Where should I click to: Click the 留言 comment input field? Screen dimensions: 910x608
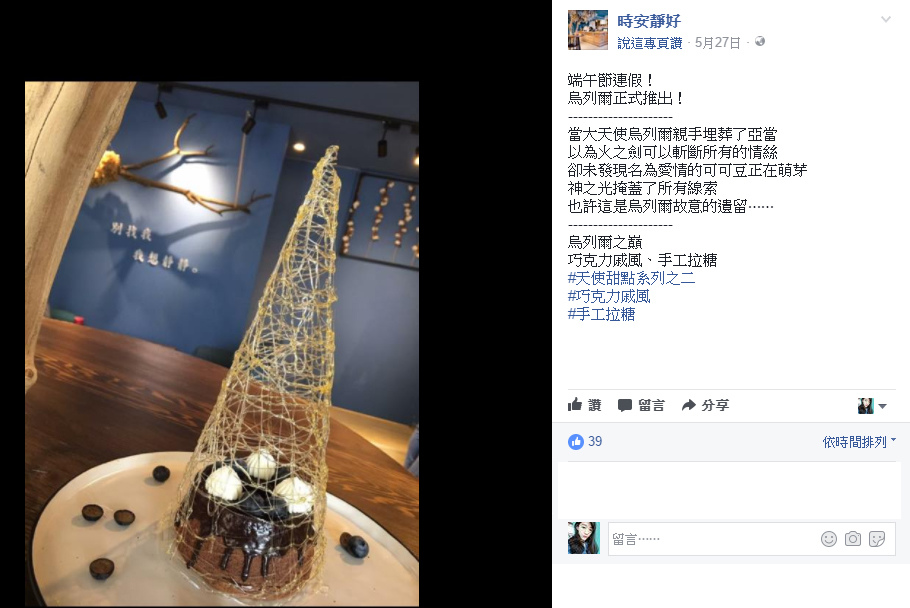[714, 539]
